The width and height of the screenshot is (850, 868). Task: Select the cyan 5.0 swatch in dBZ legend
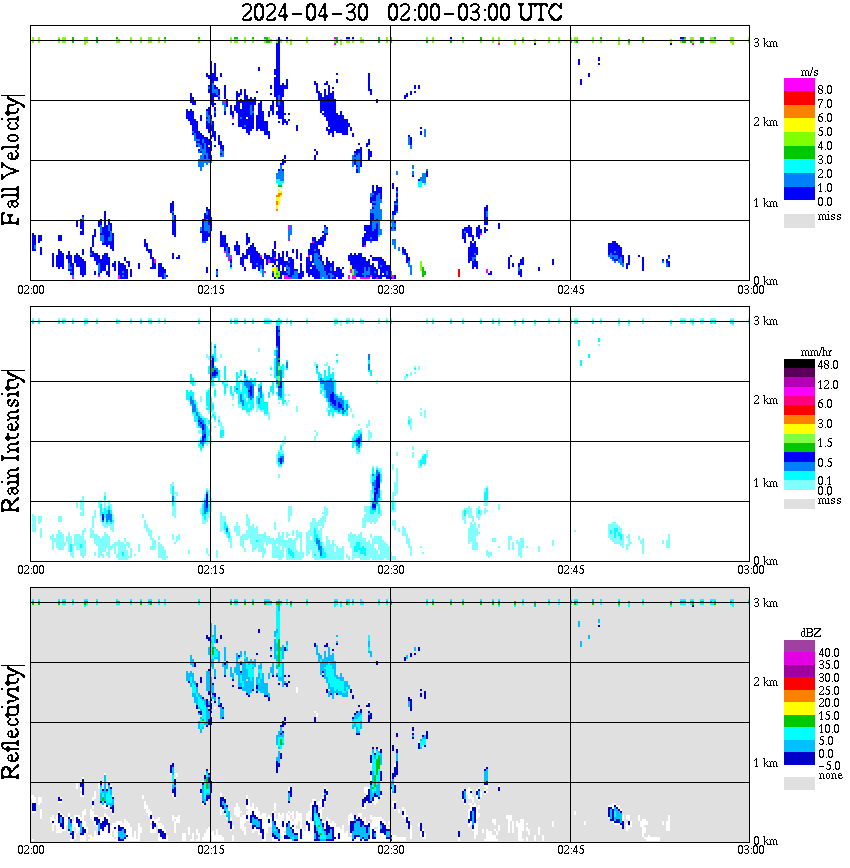pyautogui.click(x=799, y=733)
